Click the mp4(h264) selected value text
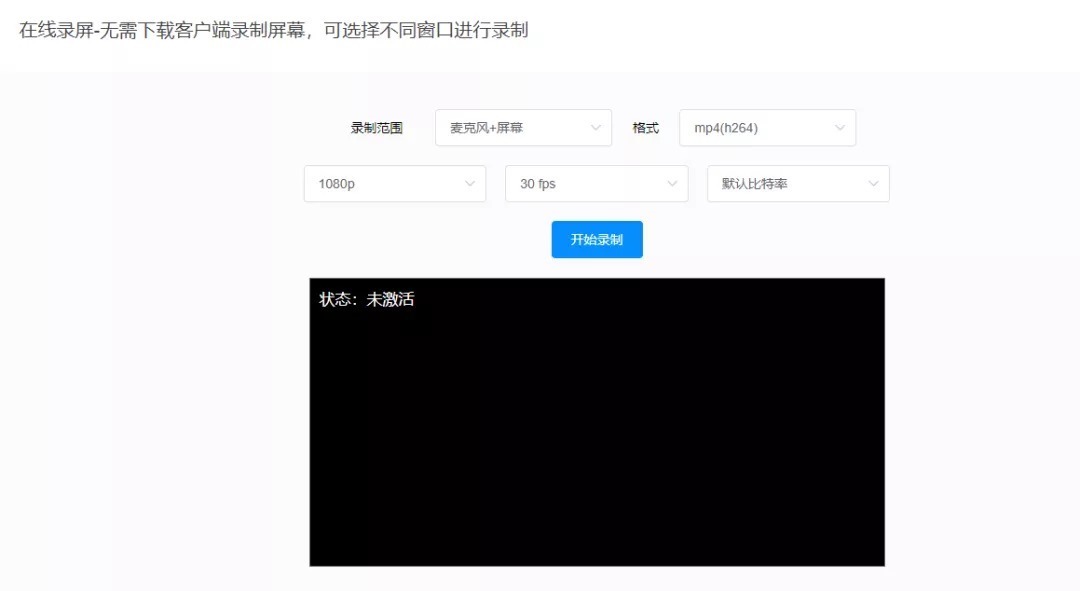Viewport: 1080px width, 591px height. (x=733, y=128)
